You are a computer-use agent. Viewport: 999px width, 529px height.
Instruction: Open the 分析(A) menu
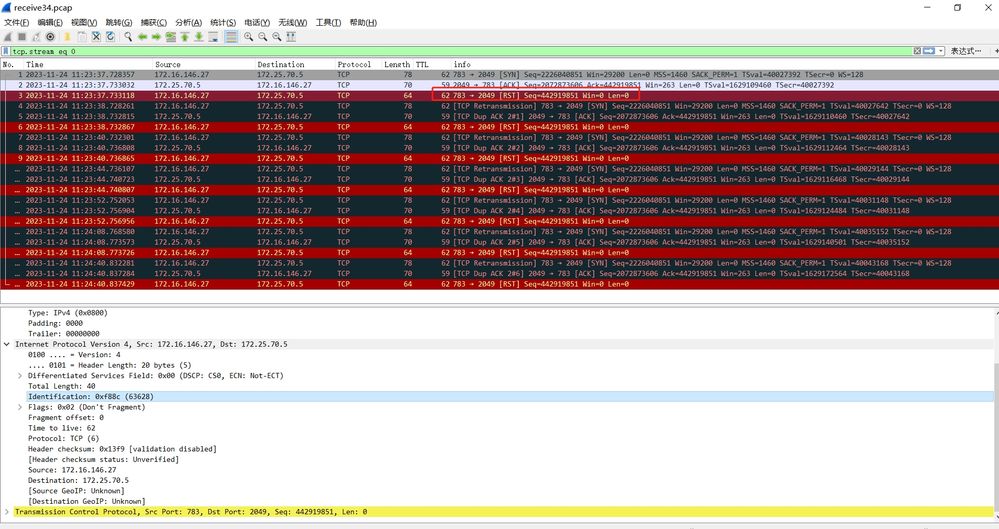(189, 22)
